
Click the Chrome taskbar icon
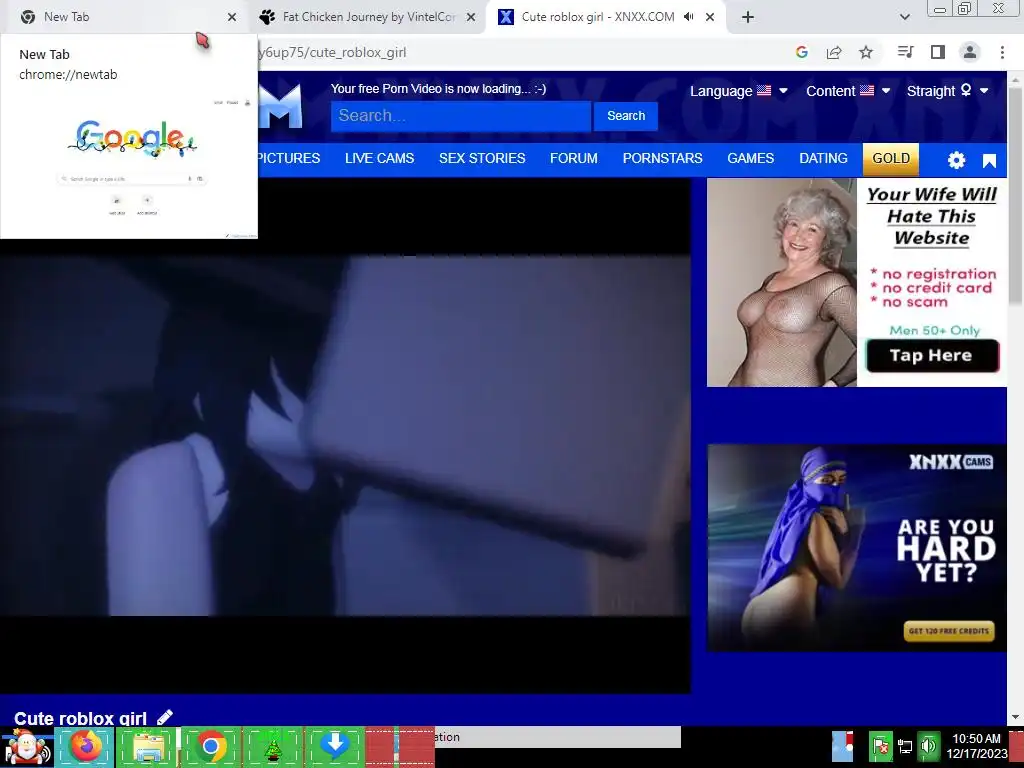click(210, 746)
